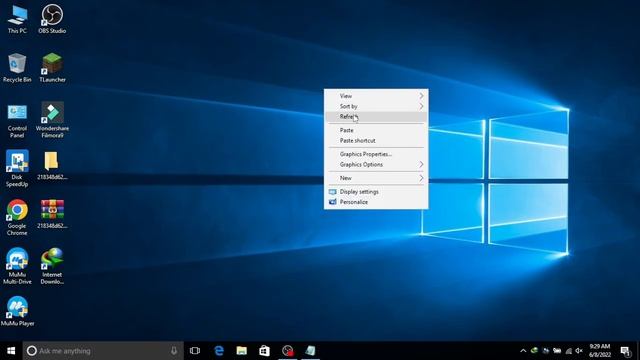Expand the View submenu arrow
Screen dimensions: 640x360
pyautogui.click(x=421, y=96)
